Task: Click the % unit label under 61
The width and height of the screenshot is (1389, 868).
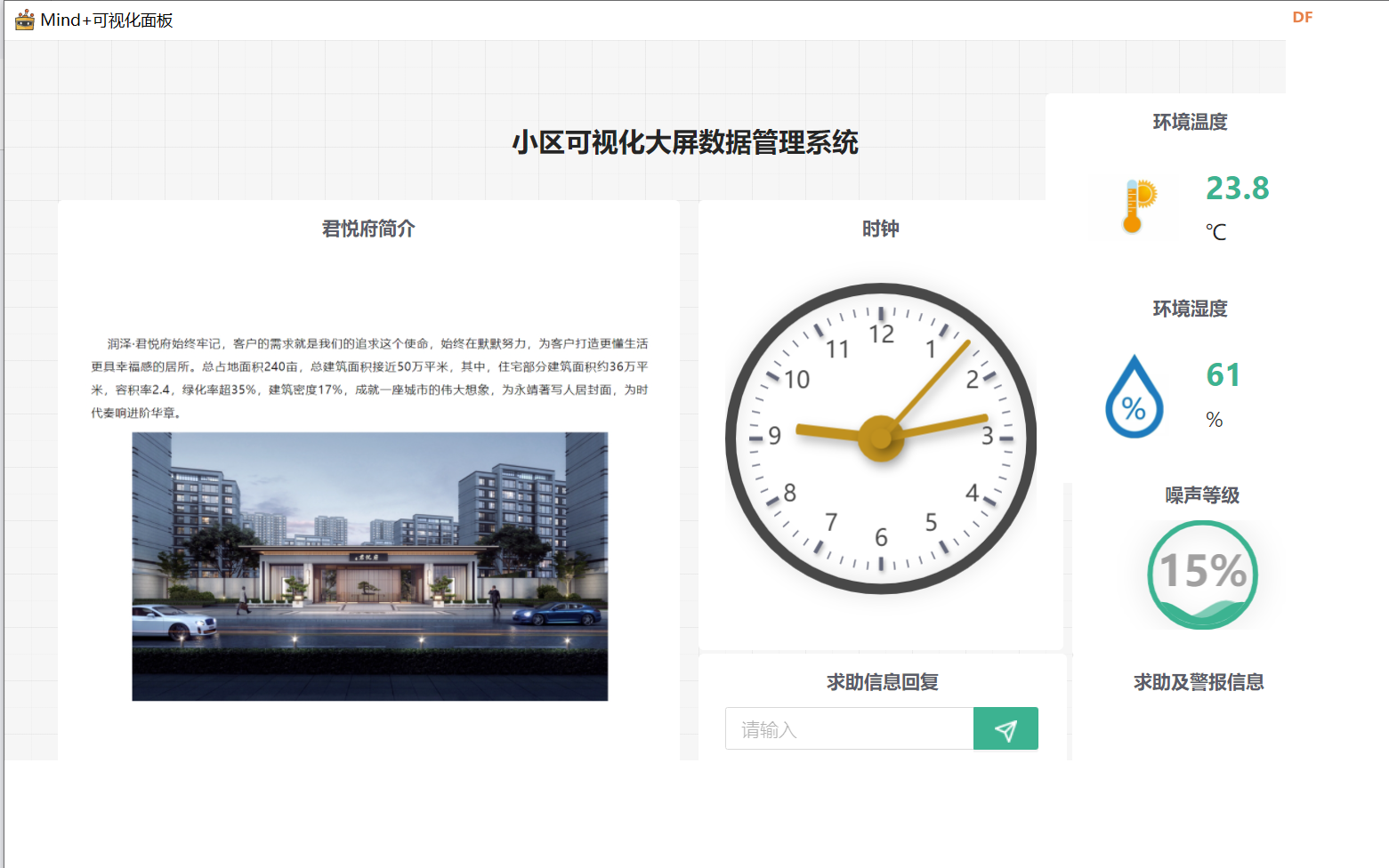Action: 1215,420
